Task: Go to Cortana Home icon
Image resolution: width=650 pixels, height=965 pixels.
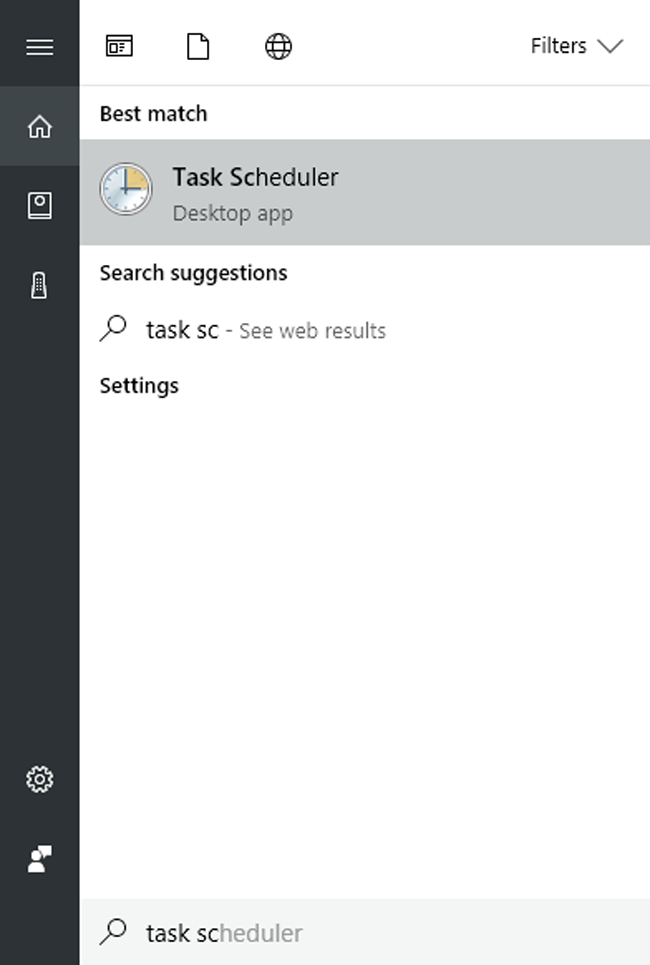Action: tap(39, 127)
